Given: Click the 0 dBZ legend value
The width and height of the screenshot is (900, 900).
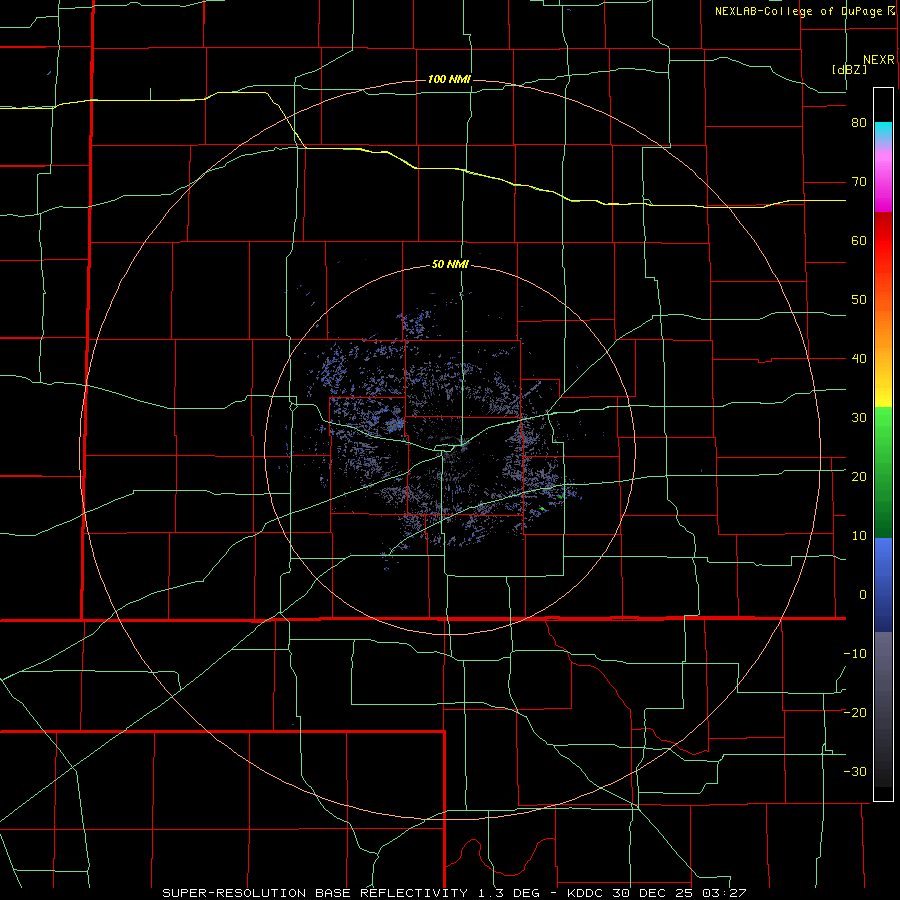Looking at the screenshot, I should pyautogui.click(x=863, y=595).
